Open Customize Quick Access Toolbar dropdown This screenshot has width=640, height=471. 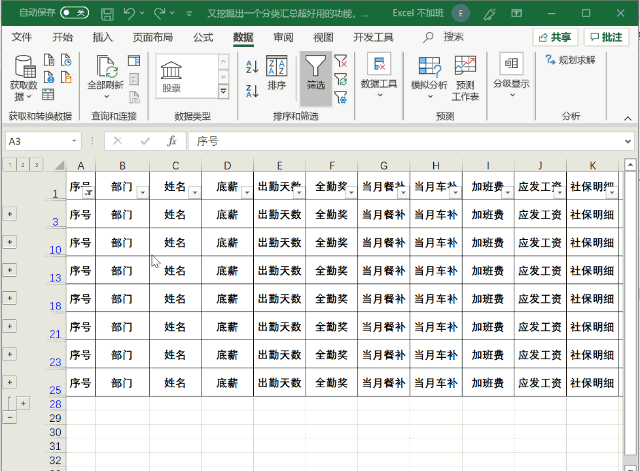tap(189, 14)
